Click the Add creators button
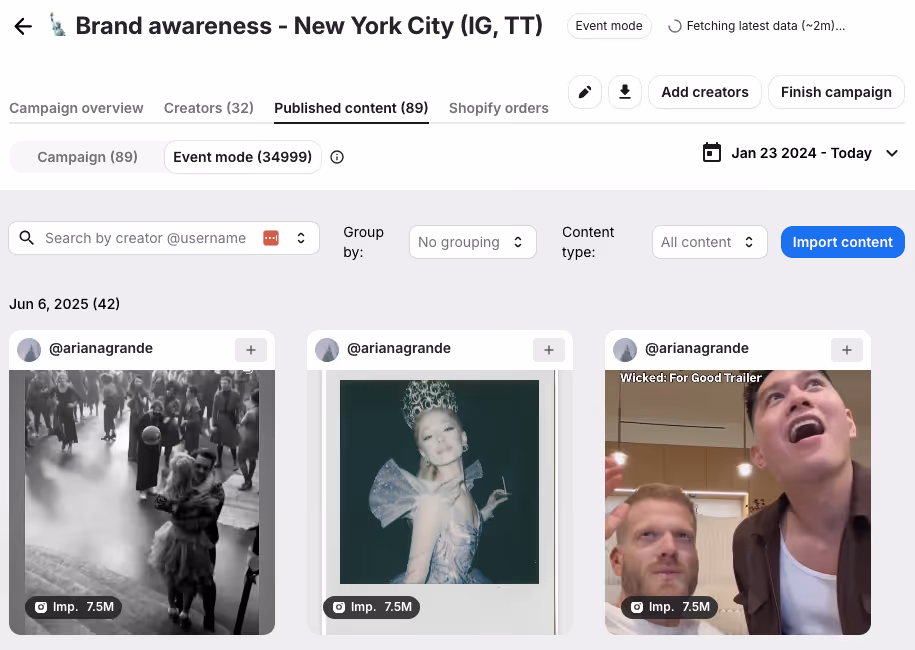This screenshot has width=915, height=650. pyautogui.click(x=705, y=92)
